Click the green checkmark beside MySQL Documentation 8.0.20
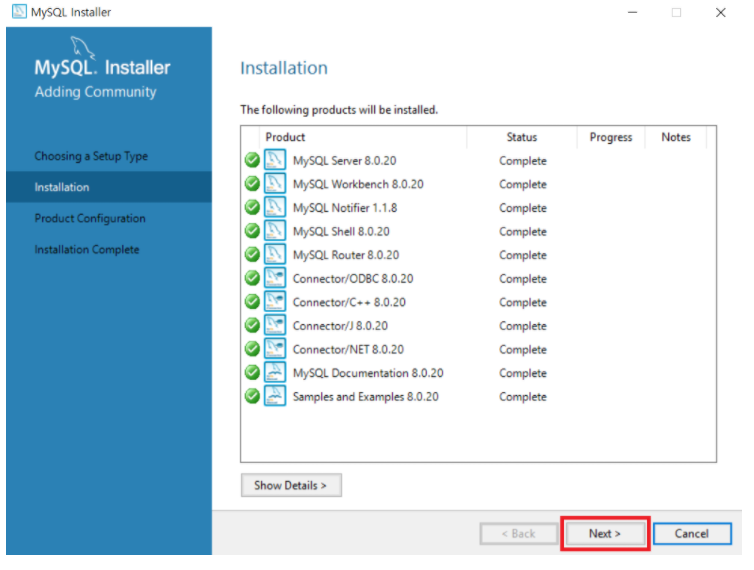The height and width of the screenshot is (570, 754). click(252, 372)
